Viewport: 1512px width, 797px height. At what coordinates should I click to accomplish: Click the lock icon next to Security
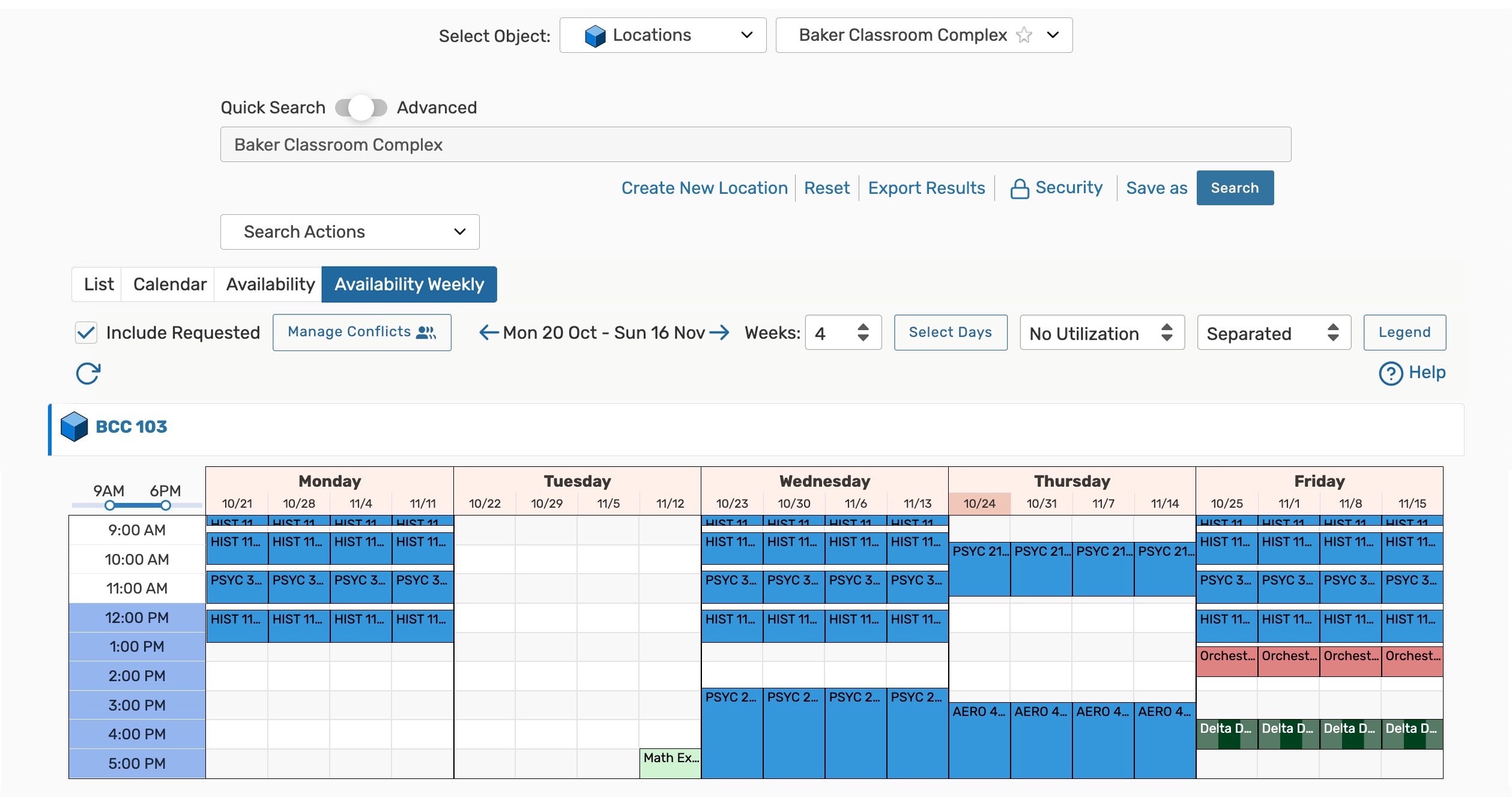(1019, 187)
